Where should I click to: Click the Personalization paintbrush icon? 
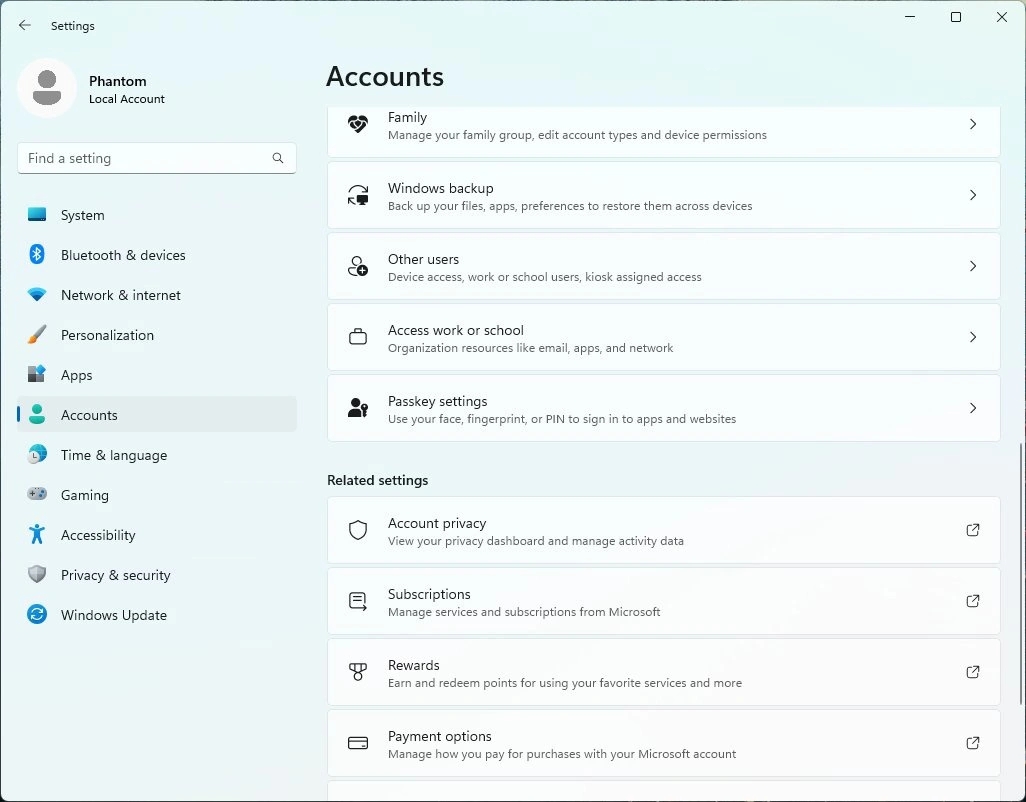(x=37, y=335)
